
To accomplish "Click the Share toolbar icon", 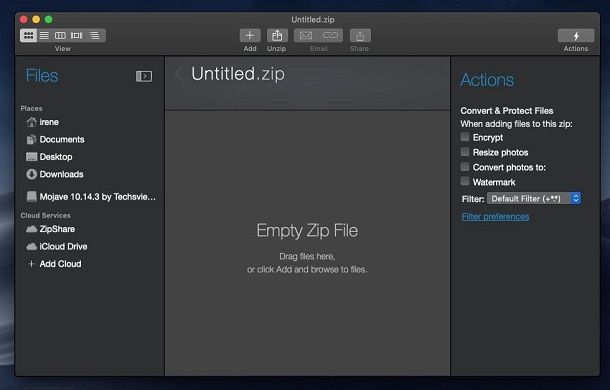I will pyautogui.click(x=360, y=35).
